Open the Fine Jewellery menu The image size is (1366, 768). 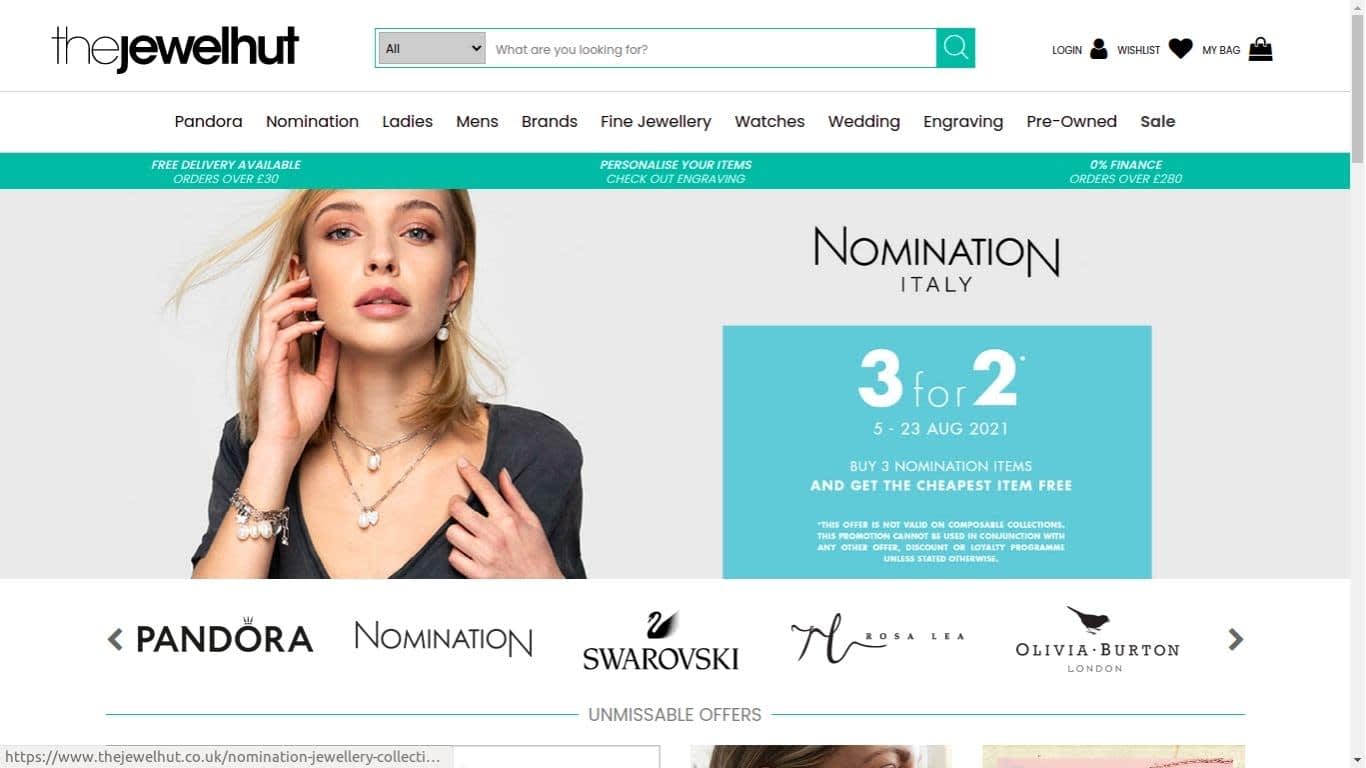[x=656, y=121]
